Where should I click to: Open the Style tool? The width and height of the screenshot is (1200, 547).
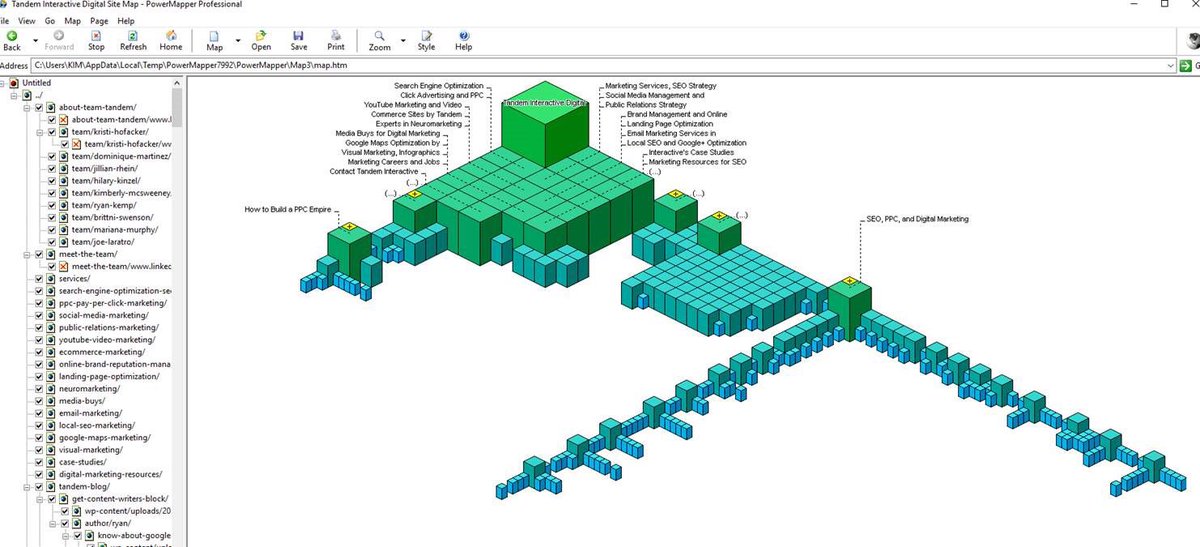pos(427,36)
